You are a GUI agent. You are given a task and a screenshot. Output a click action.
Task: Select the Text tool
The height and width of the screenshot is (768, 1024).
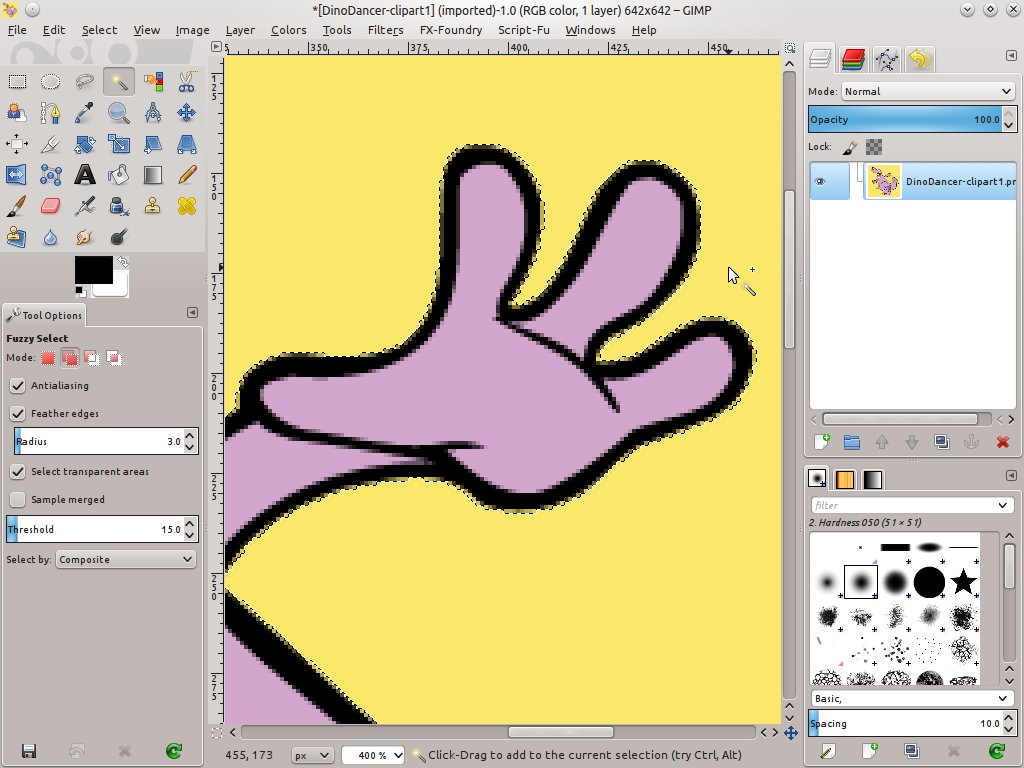point(85,174)
